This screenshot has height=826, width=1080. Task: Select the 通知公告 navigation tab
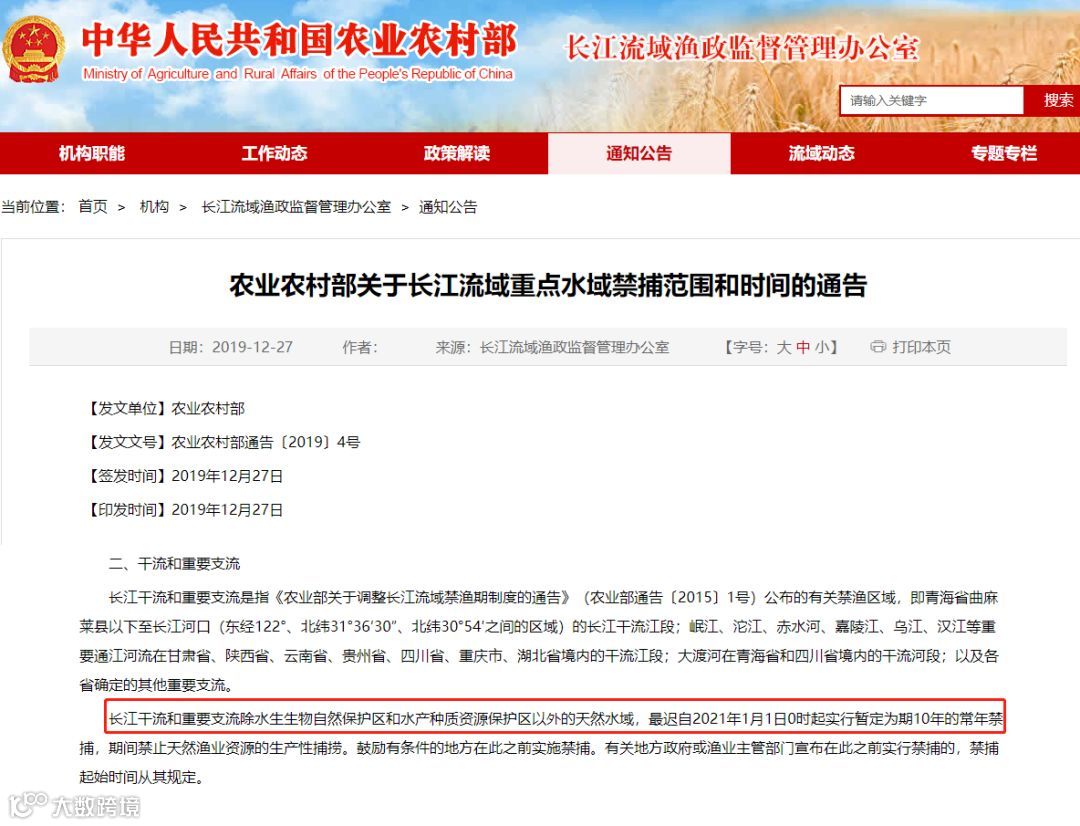click(639, 153)
